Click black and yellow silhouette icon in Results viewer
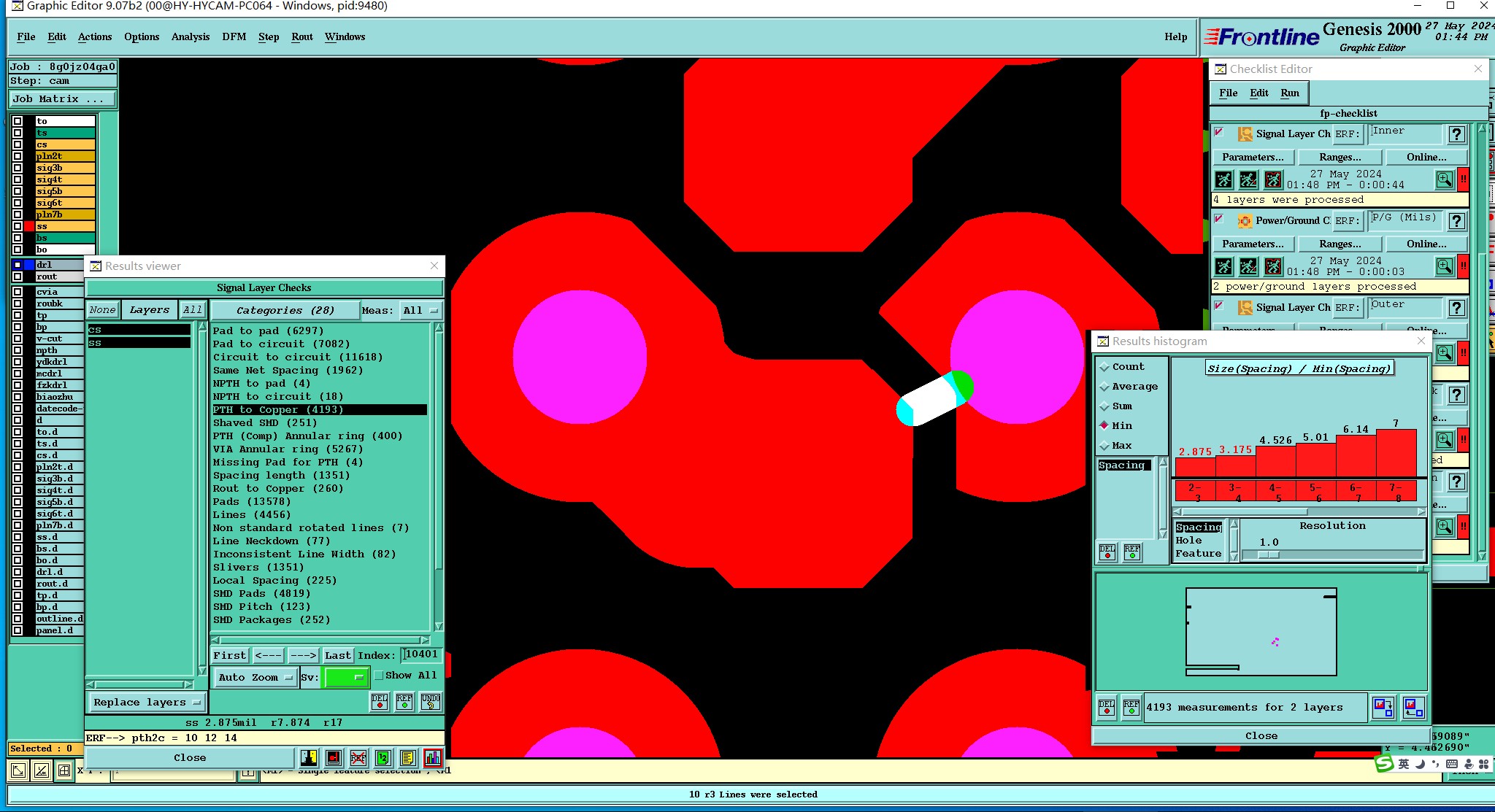Image resolution: width=1495 pixels, height=812 pixels. coord(309,758)
